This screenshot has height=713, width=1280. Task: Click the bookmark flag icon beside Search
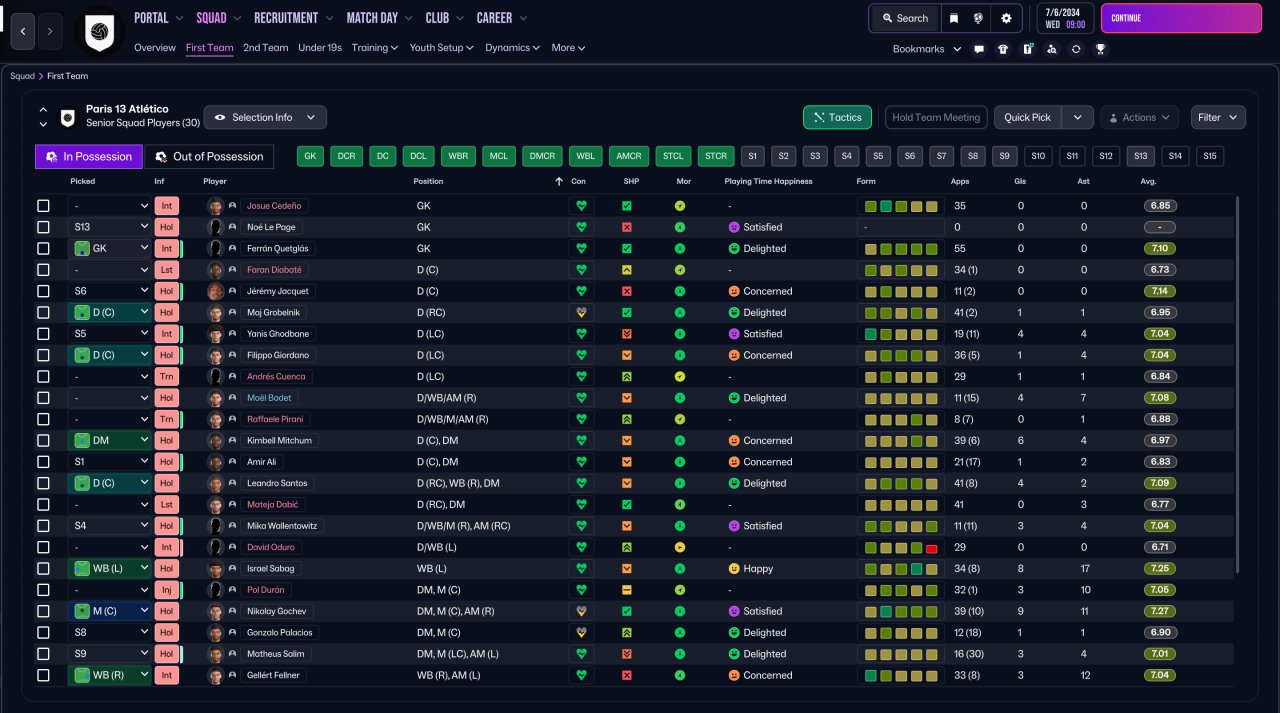[954, 18]
